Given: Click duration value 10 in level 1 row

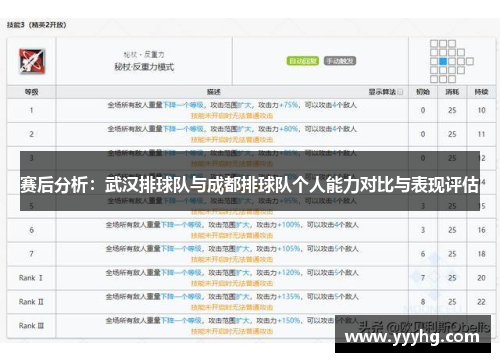Looking at the screenshot, I should tap(481, 110).
